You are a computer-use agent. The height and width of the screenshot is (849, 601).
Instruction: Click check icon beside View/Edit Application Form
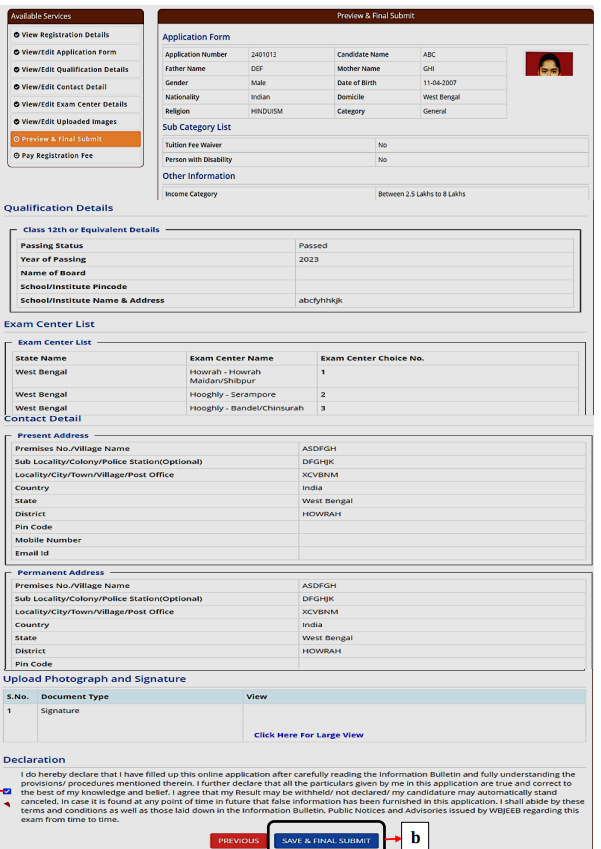pyautogui.click(x=15, y=52)
